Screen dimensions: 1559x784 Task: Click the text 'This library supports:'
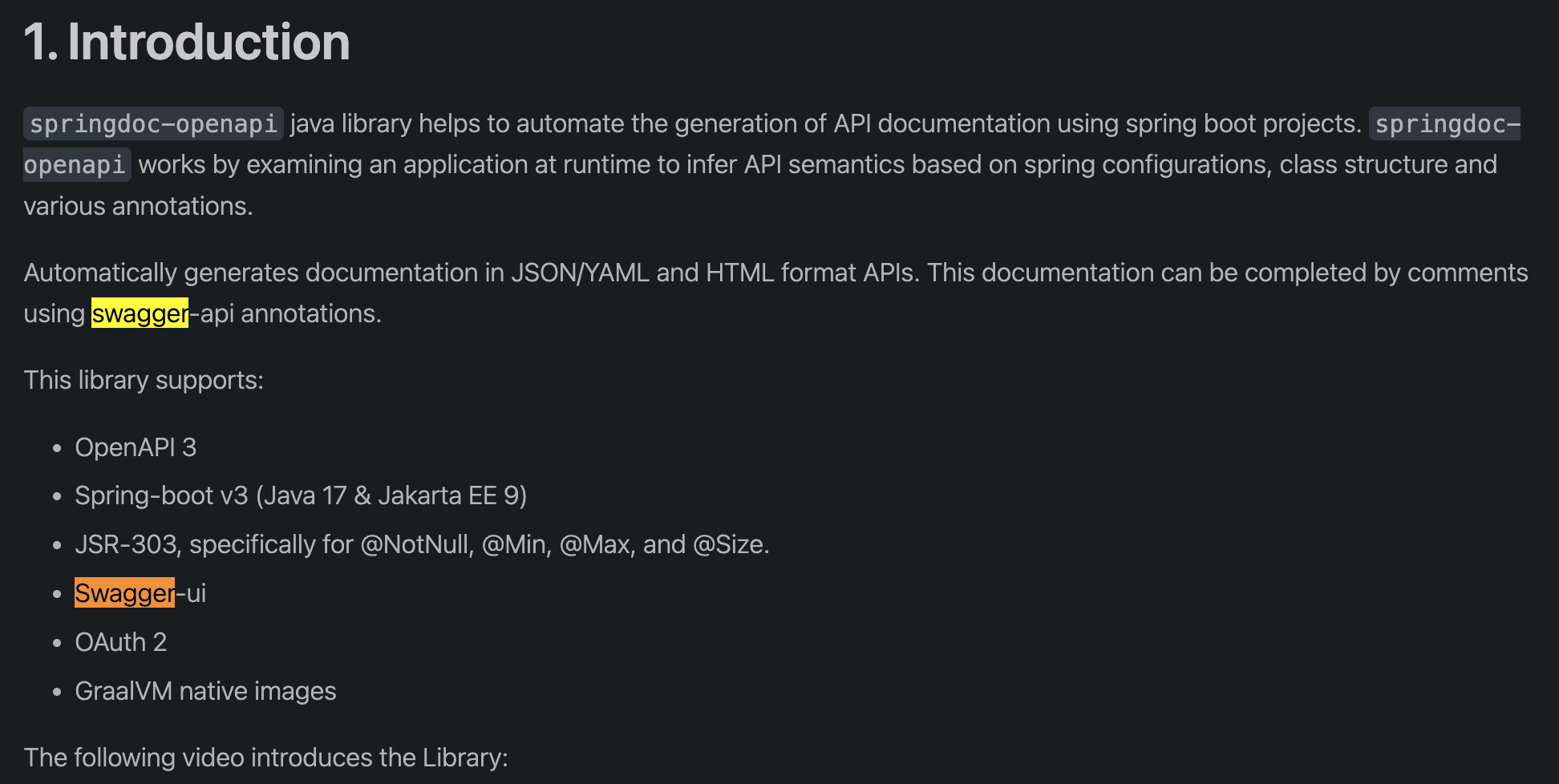click(144, 380)
